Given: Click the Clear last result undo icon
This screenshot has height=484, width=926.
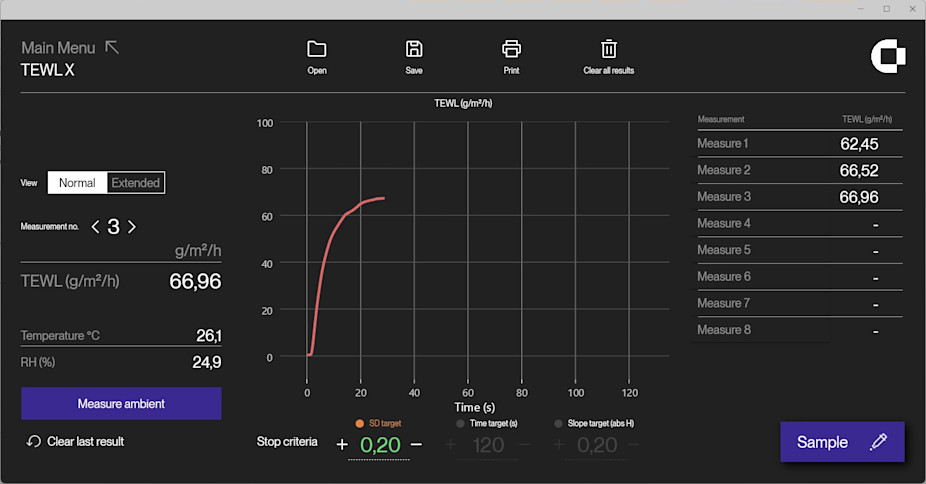Looking at the screenshot, I should click(34, 441).
